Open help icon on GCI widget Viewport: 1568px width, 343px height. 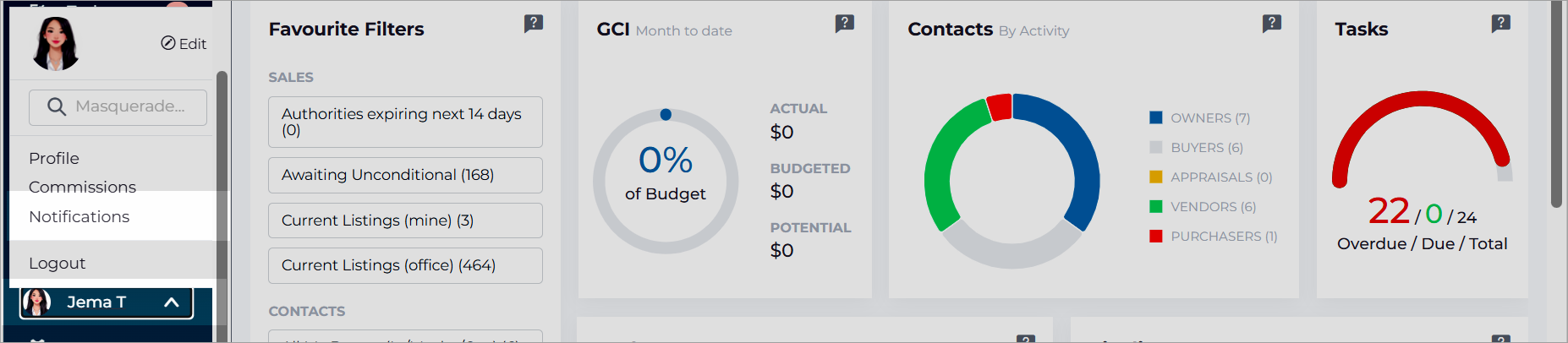pyautogui.click(x=845, y=23)
